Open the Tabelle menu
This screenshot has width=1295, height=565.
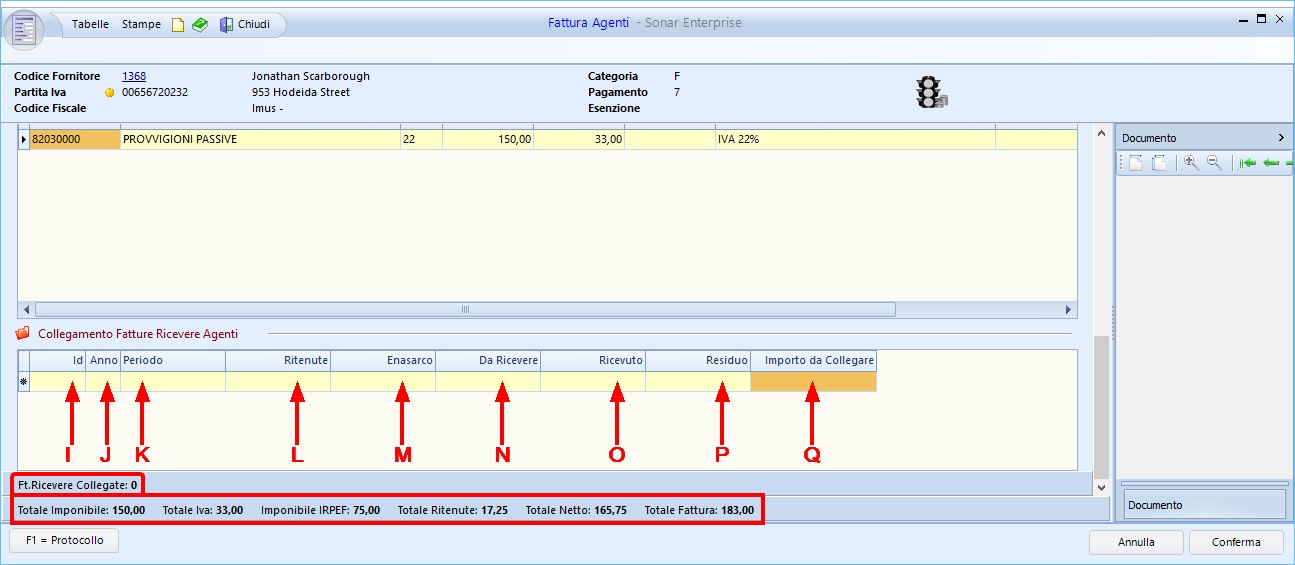pyautogui.click(x=90, y=24)
